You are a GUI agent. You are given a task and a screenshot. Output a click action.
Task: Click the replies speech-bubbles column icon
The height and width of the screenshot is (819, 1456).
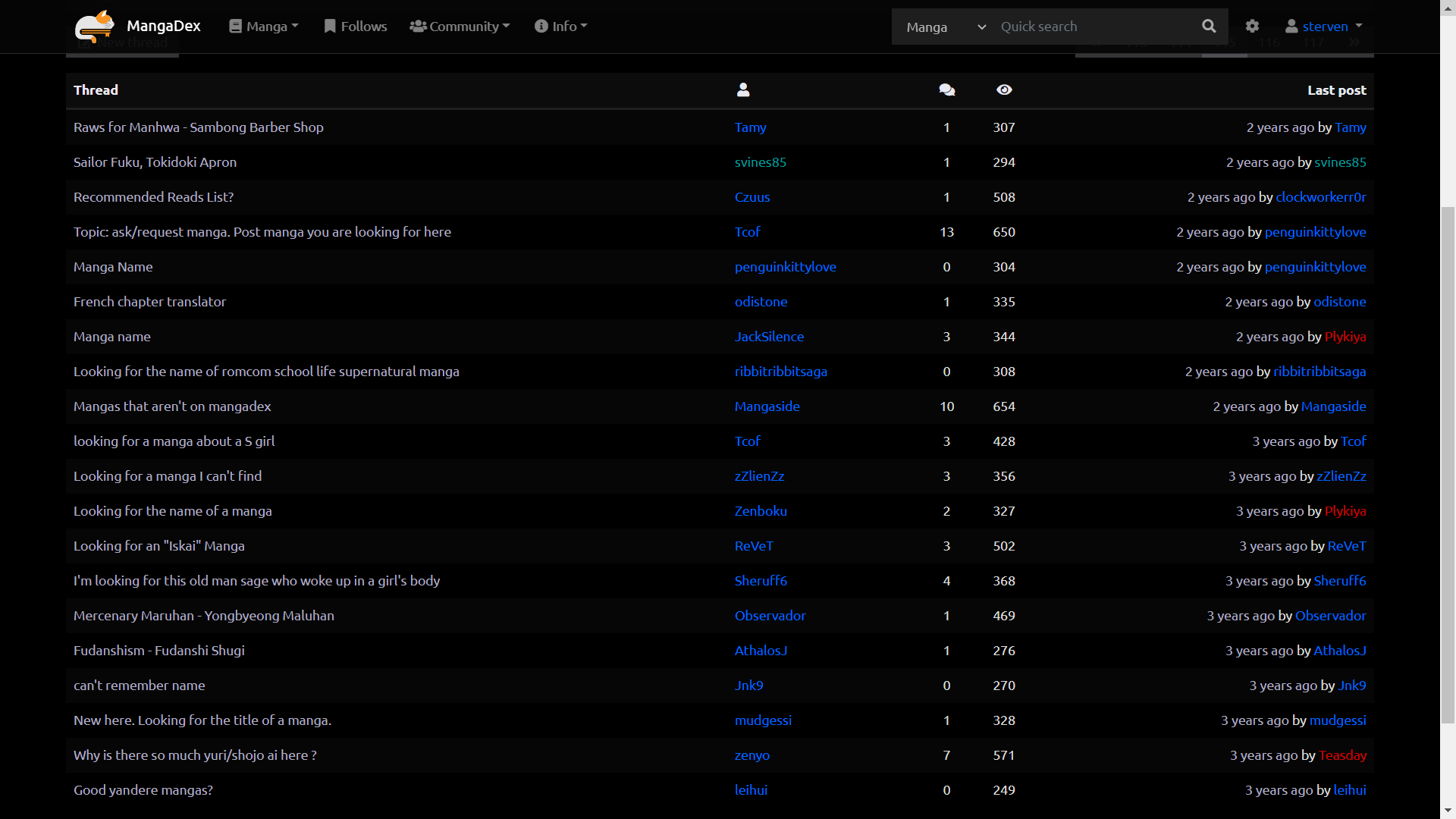tap(946, 90)
